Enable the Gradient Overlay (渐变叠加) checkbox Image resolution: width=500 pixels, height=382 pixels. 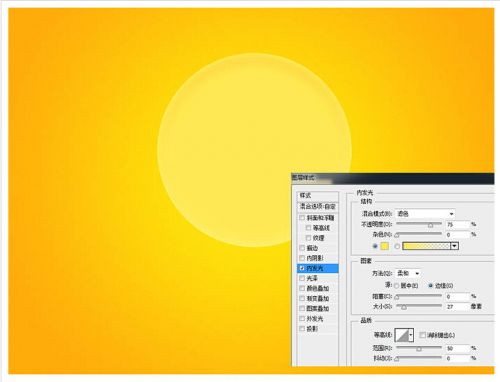pyautogui.click(x=302, y=298)
